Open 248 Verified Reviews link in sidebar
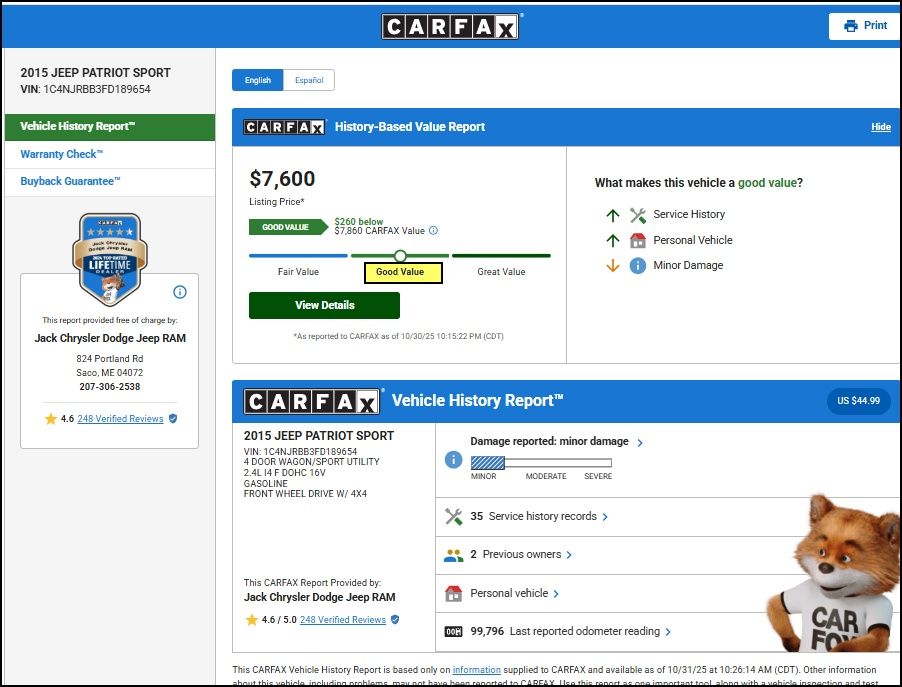Viewport: 902px width, 687px height. [x=120, y=419]
